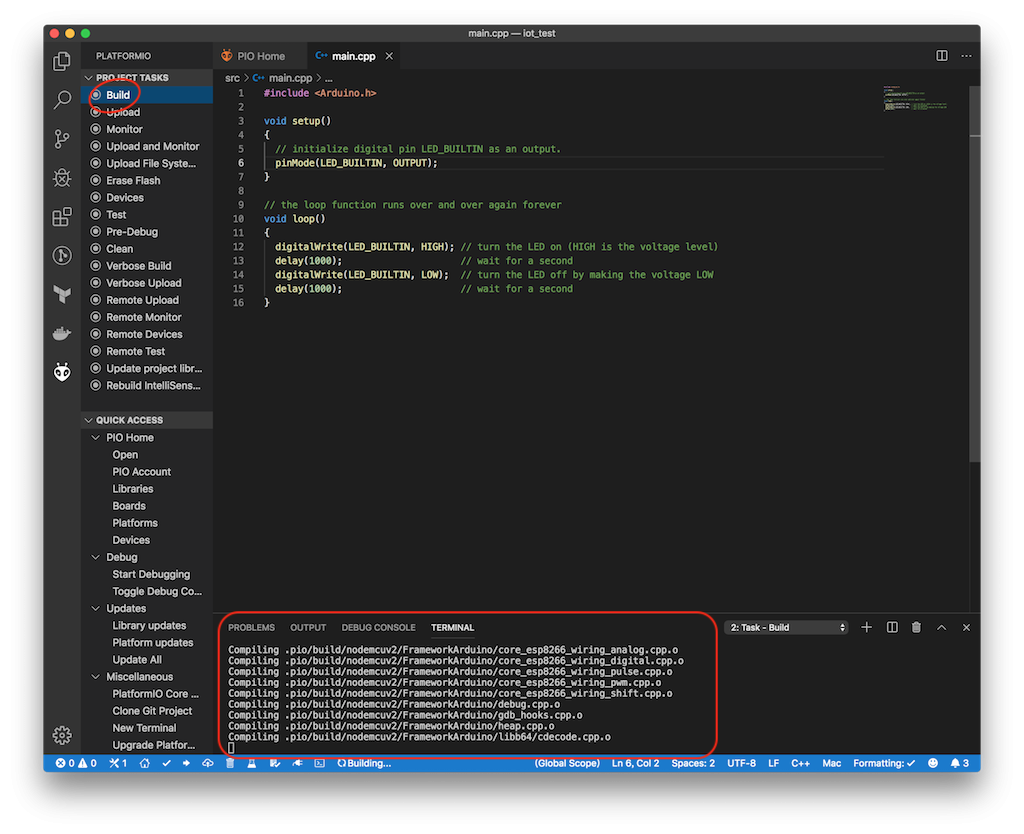Run the Upload project task
The height and width of the screenshot is (834, 1024).
(147, 112)
